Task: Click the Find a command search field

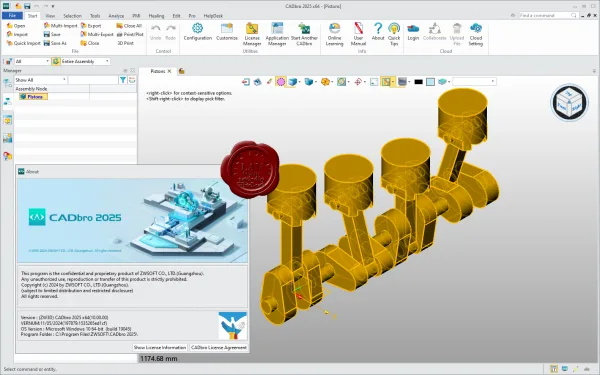Action: [x=548, y=15]
